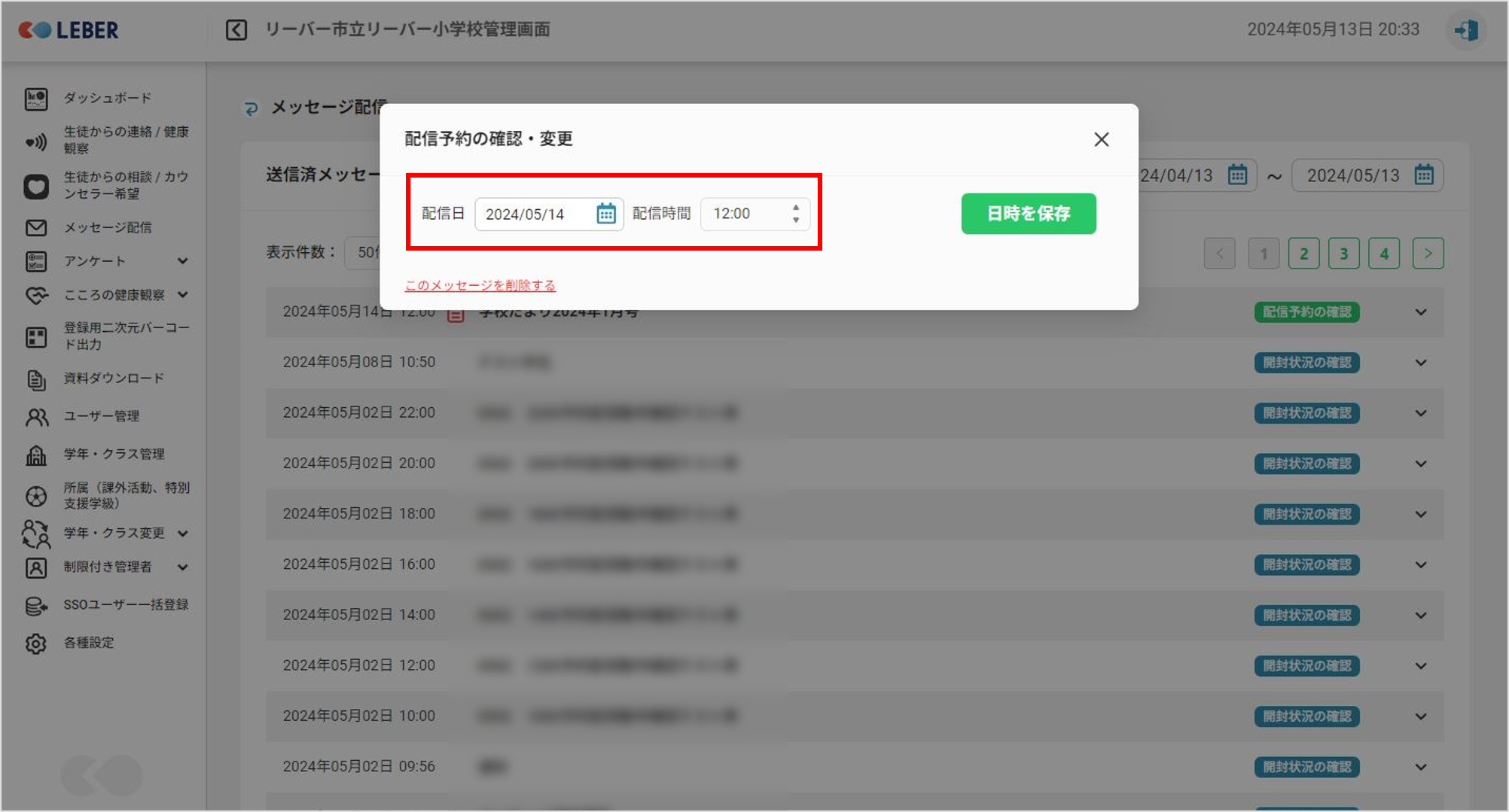Open メッセージ配信 in the sidebar
The width and height of the screenshot is (1509, 812).
click(x=107, y=227)
